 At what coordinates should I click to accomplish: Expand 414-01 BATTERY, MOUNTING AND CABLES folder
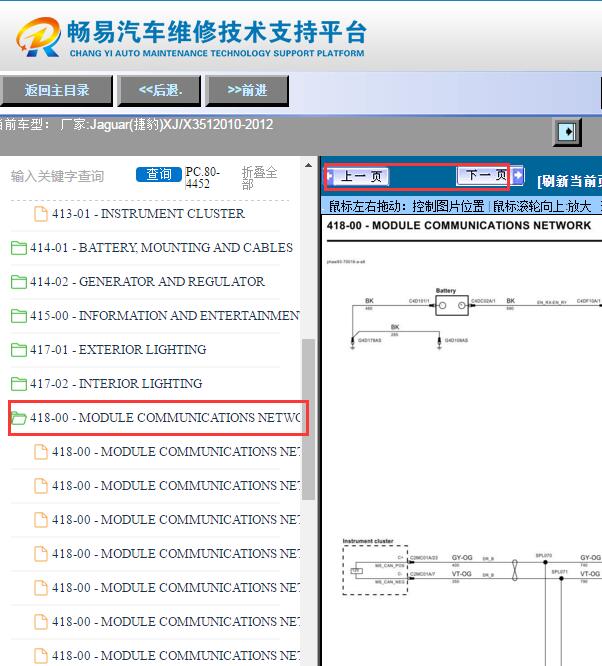point(19,248)
